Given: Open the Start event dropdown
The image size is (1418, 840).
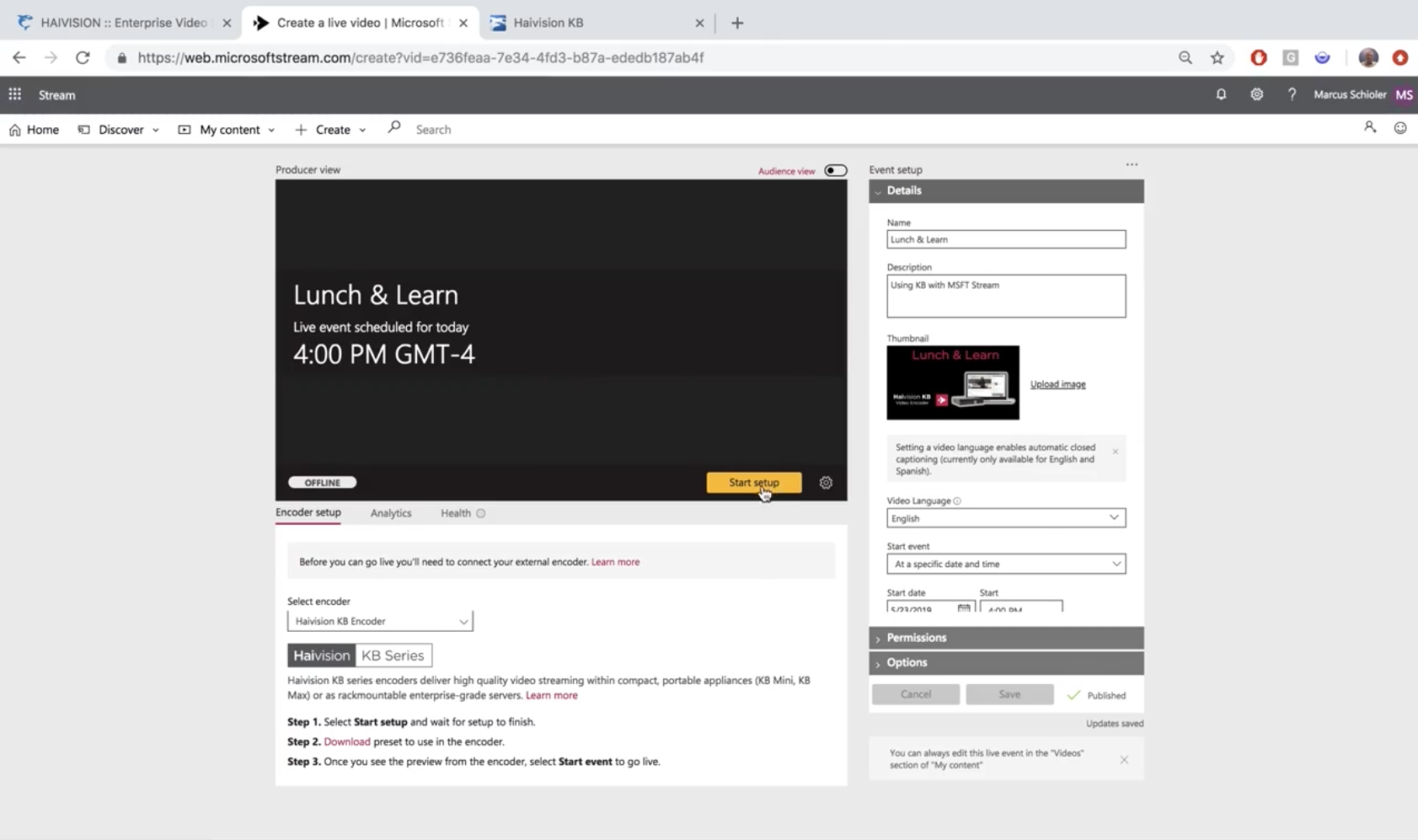Looking at the screenshot, I should coord(1006,564).
